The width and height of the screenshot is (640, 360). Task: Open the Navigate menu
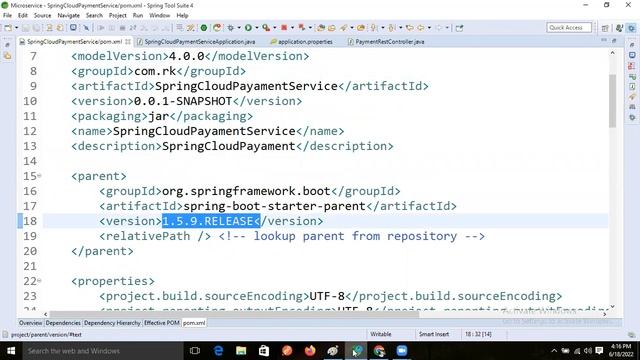coord(68,15)
